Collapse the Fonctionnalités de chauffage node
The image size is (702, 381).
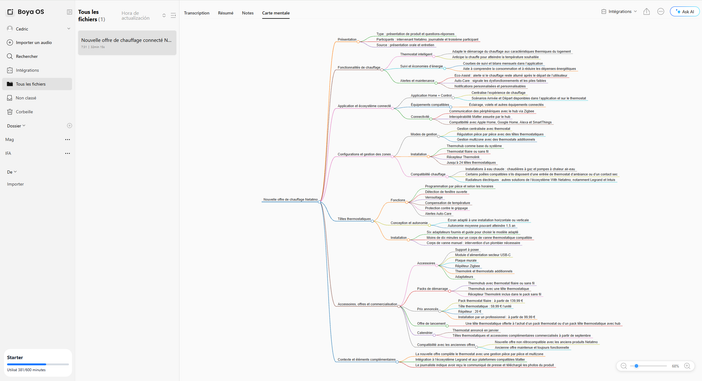click(x=382, y=69)
